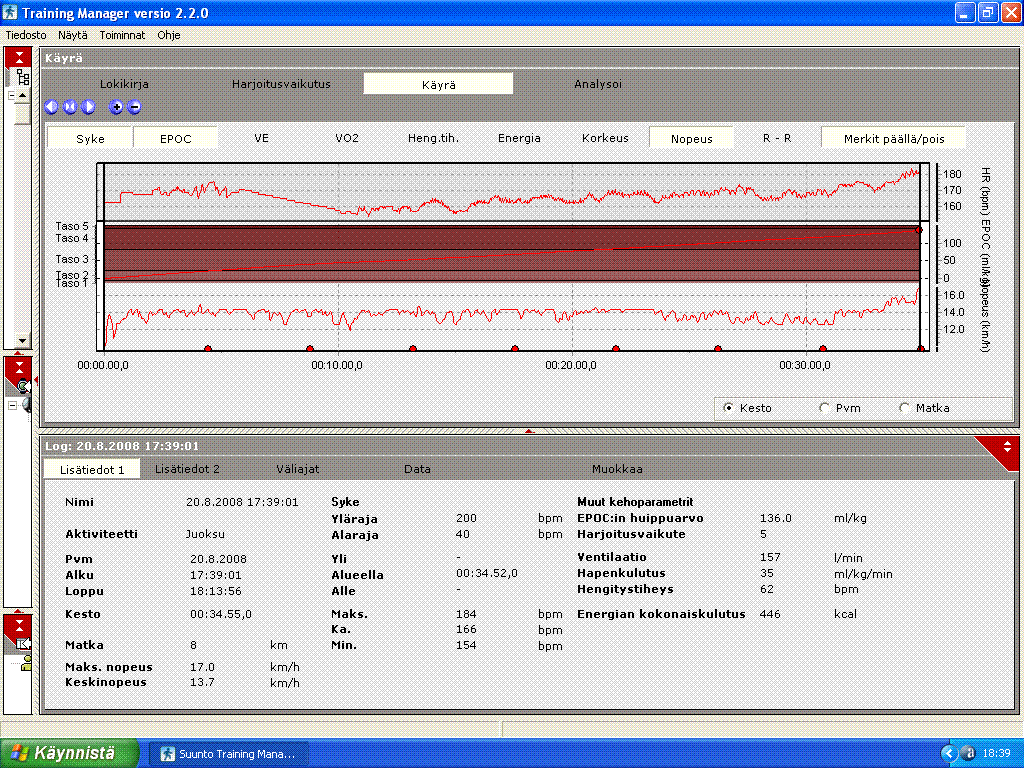Click the blue right arrow navigation icon
The width and height of the screenshot is (1024, 768).
pos(88,107)
